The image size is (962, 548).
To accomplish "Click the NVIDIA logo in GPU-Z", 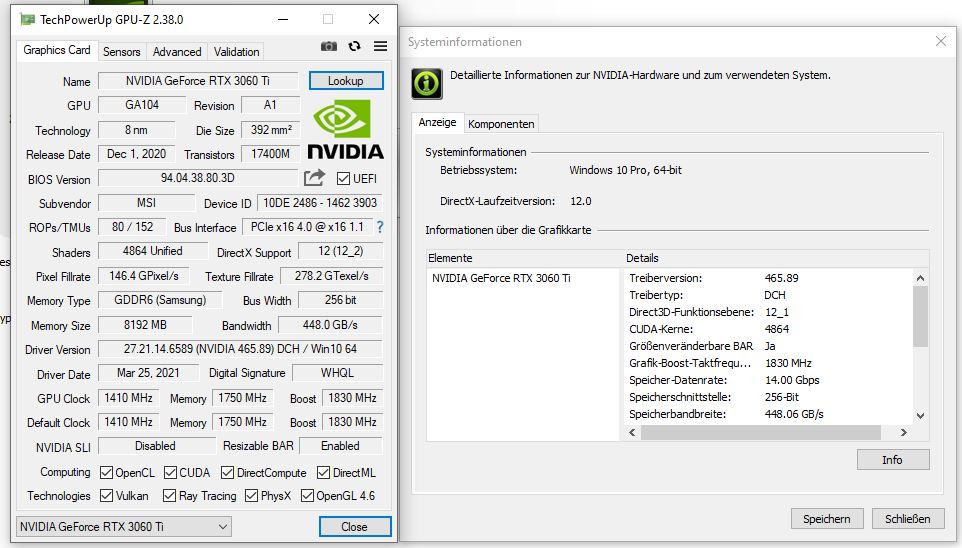I will [345, 129].
